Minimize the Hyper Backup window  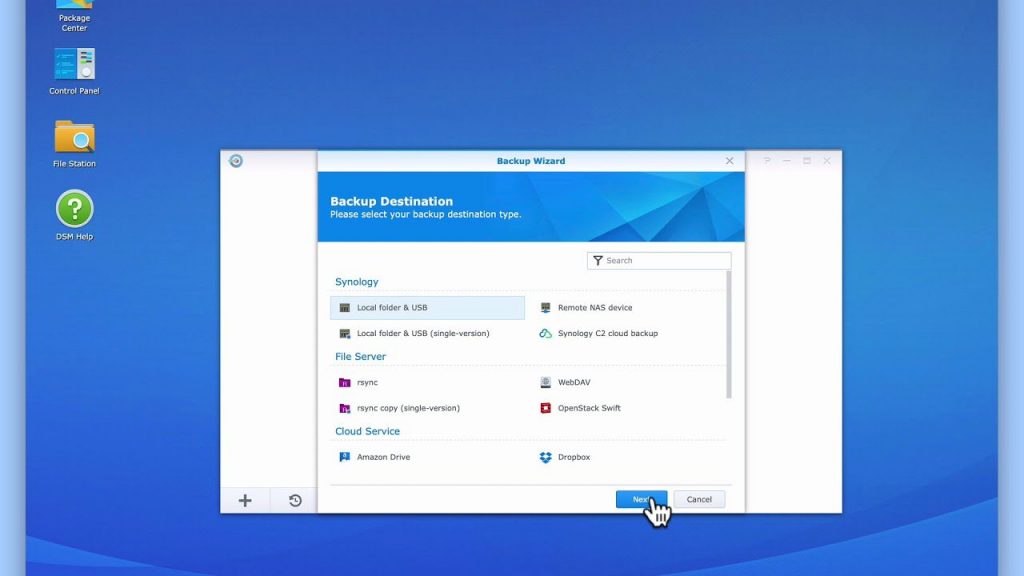tap(787, 161)
